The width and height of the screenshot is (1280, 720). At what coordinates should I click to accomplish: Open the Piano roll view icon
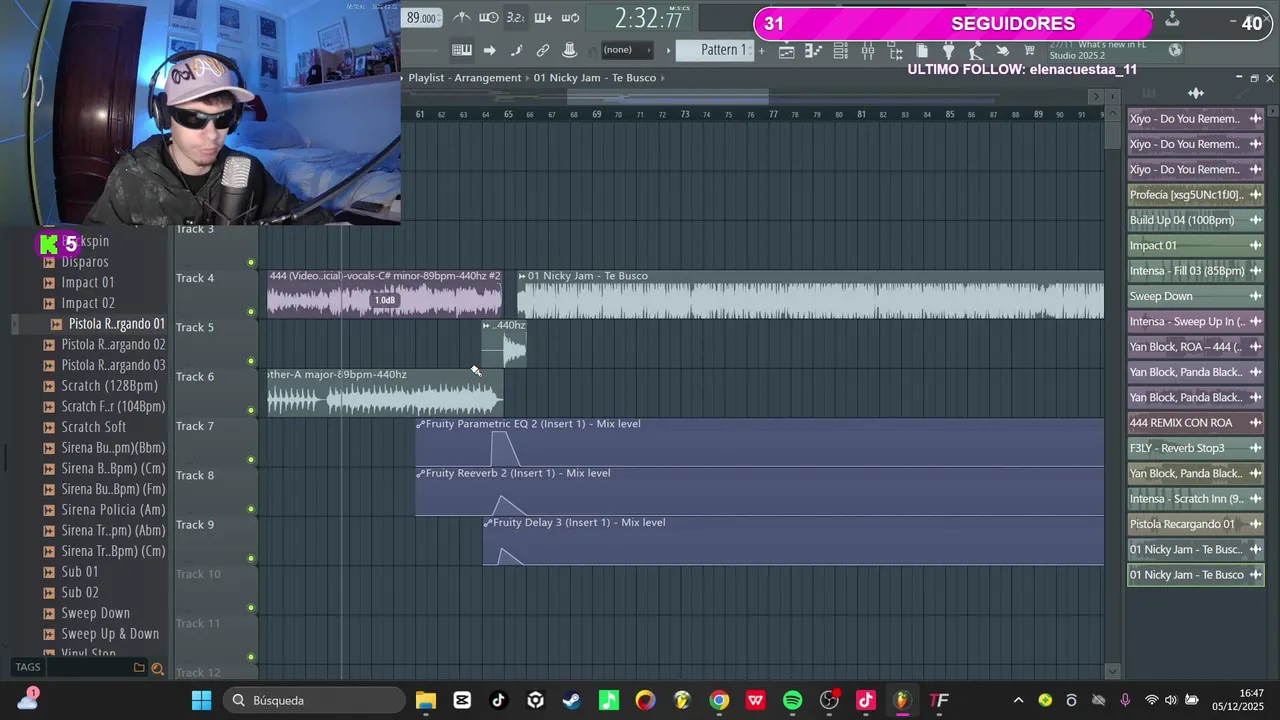(813, 51)
